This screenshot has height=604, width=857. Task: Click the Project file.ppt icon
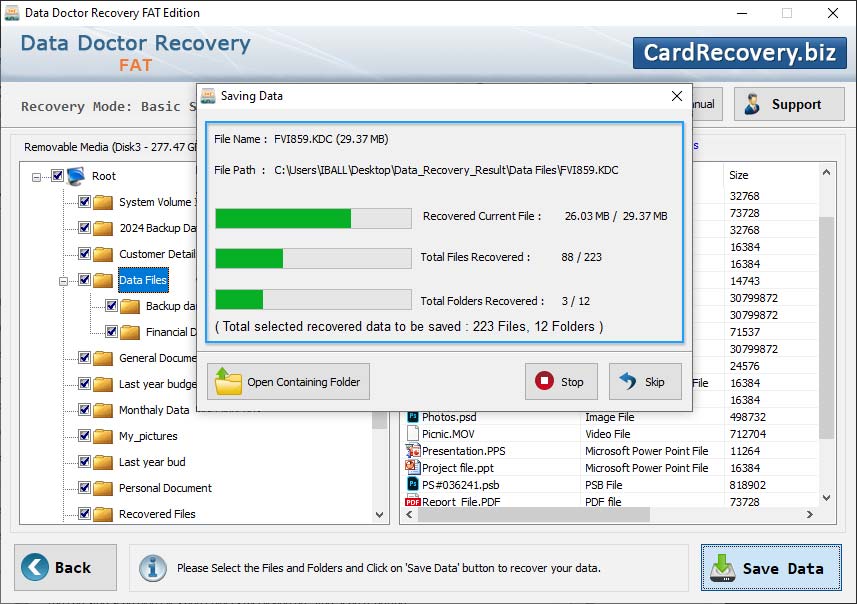(413, 467)
